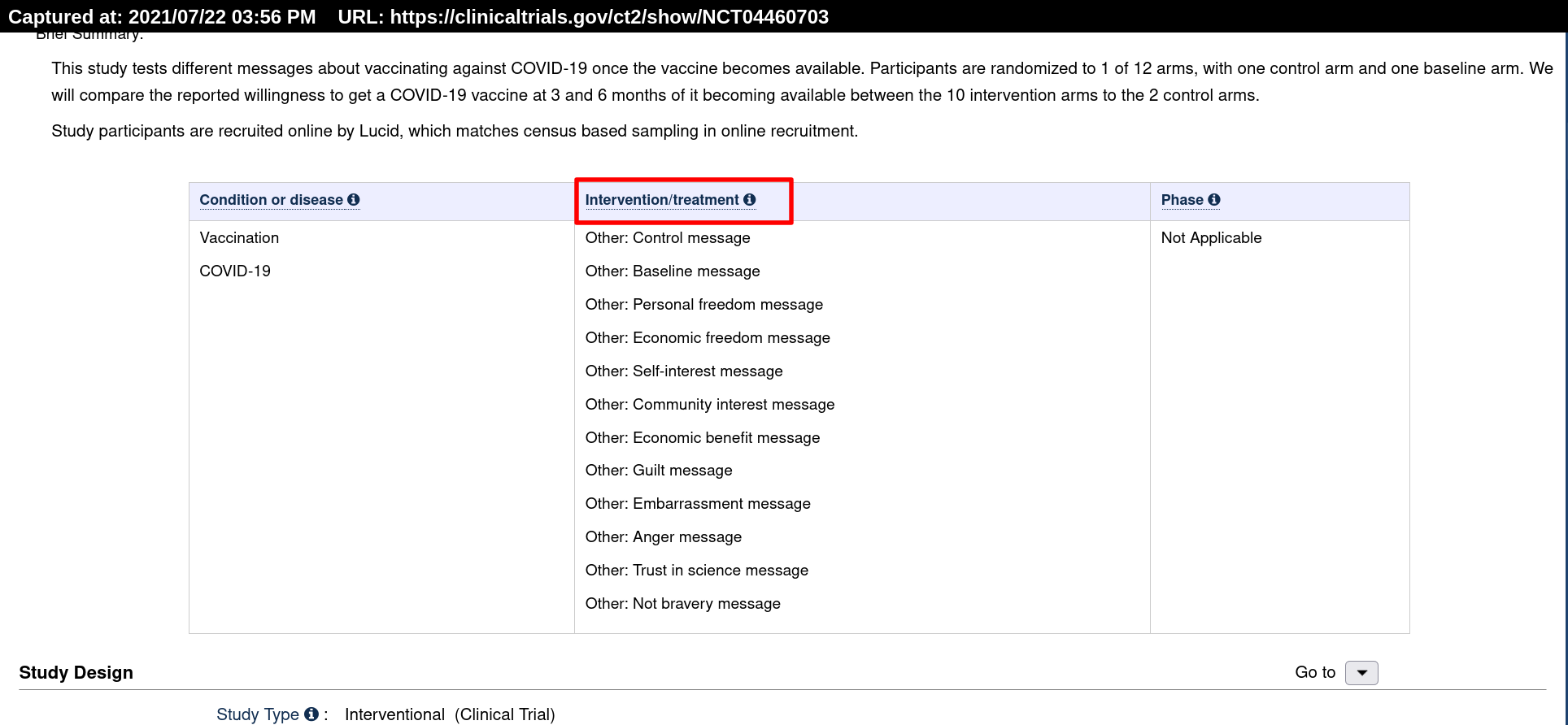Click info icon beside Study Type

click(x=311, y=714)
